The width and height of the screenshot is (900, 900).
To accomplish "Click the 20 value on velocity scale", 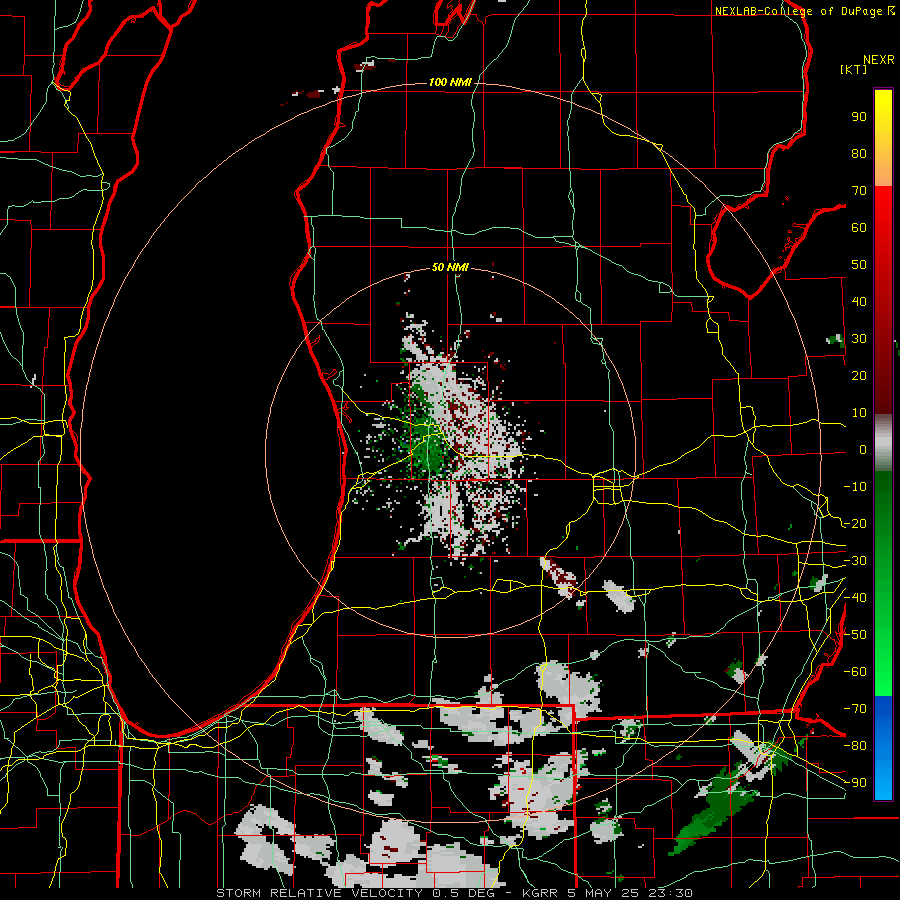I will 859,376.
